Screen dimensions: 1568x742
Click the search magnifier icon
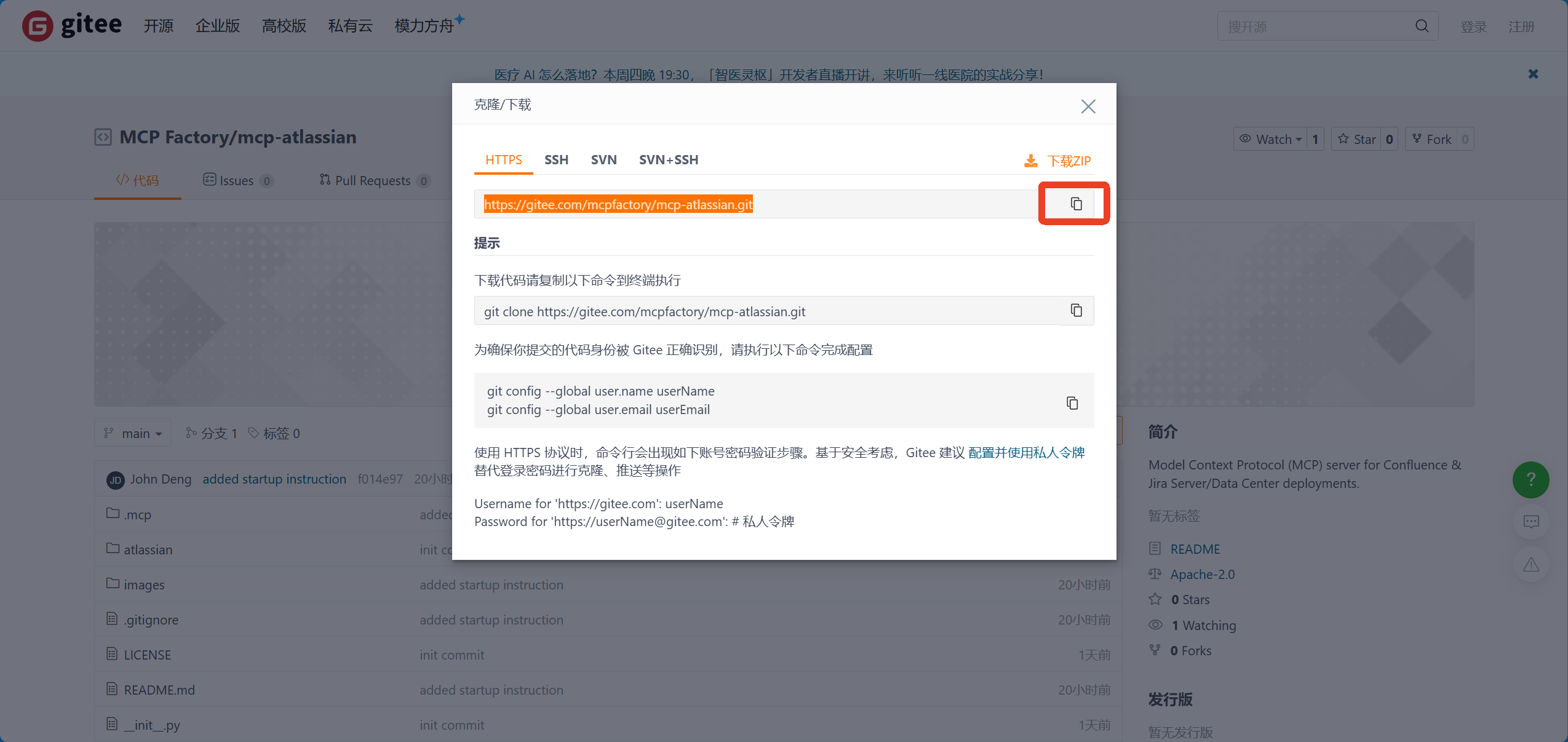click(1422, 26)
